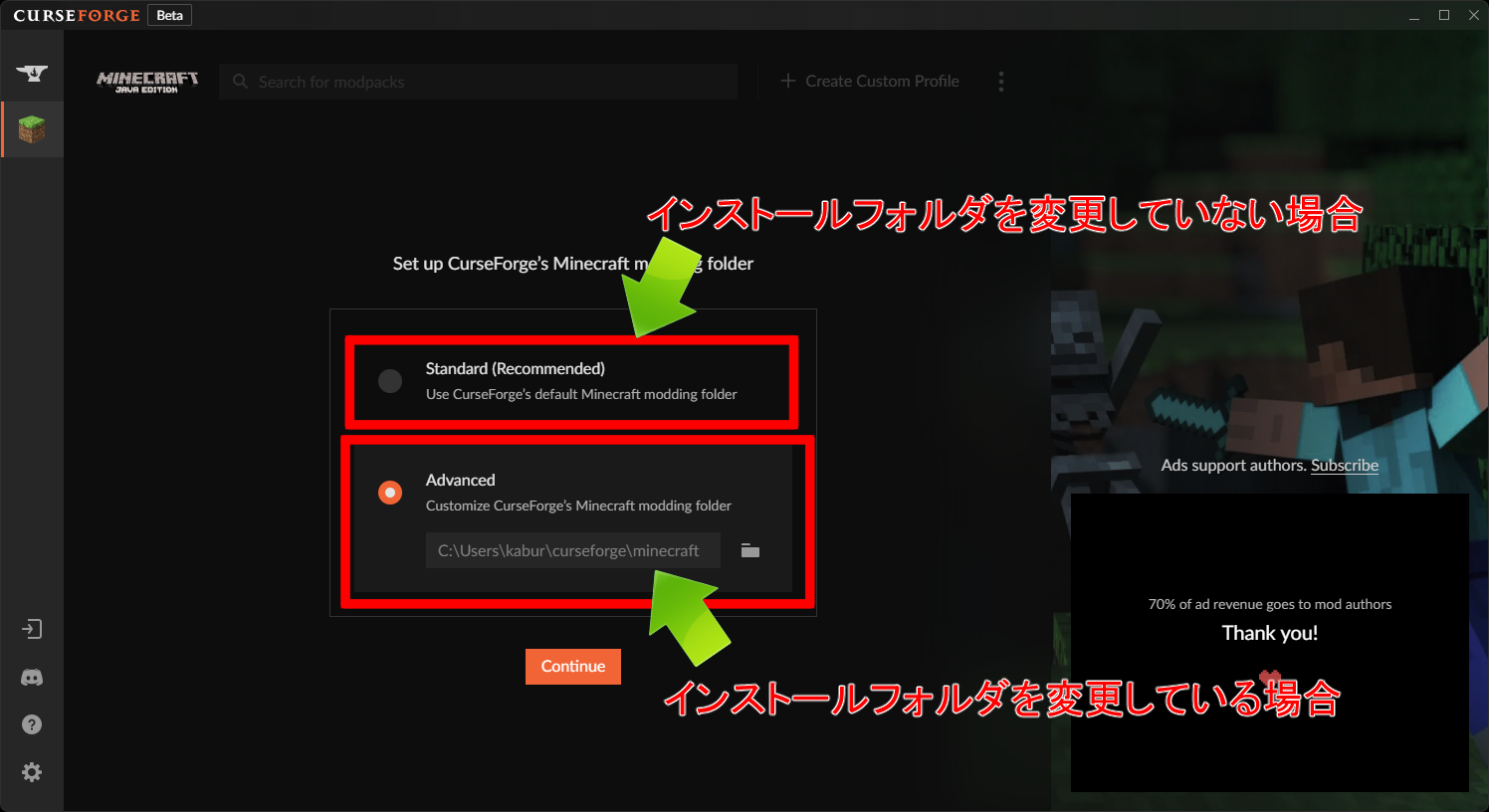Click the Continue button

573,667
